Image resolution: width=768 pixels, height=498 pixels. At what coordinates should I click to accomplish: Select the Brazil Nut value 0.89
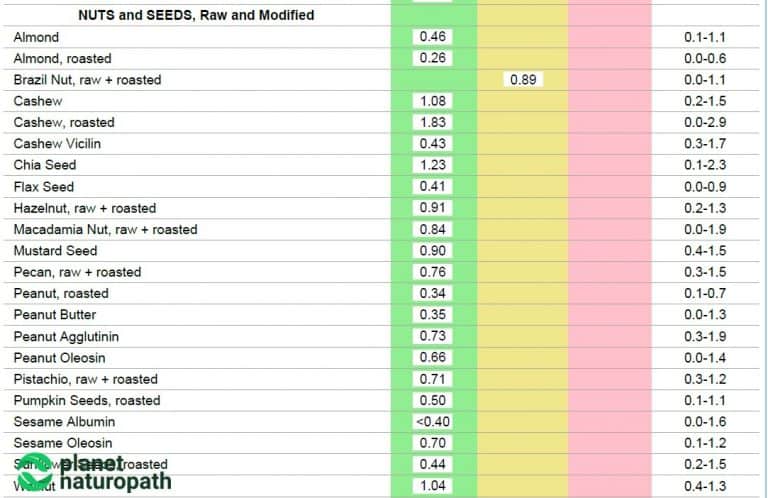pos(523,80)
